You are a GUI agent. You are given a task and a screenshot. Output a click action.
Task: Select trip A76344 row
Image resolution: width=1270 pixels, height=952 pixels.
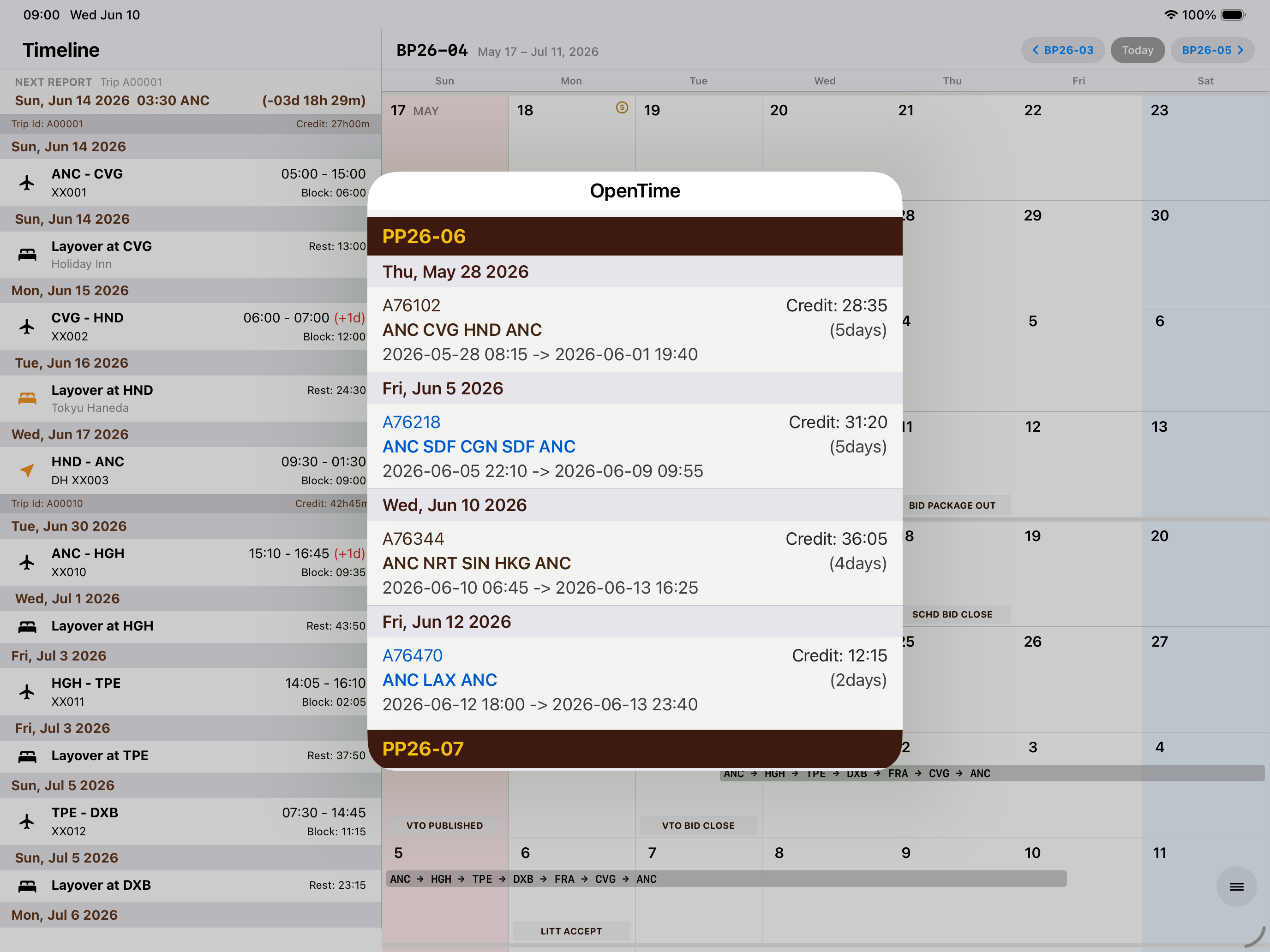pos(635,563)
